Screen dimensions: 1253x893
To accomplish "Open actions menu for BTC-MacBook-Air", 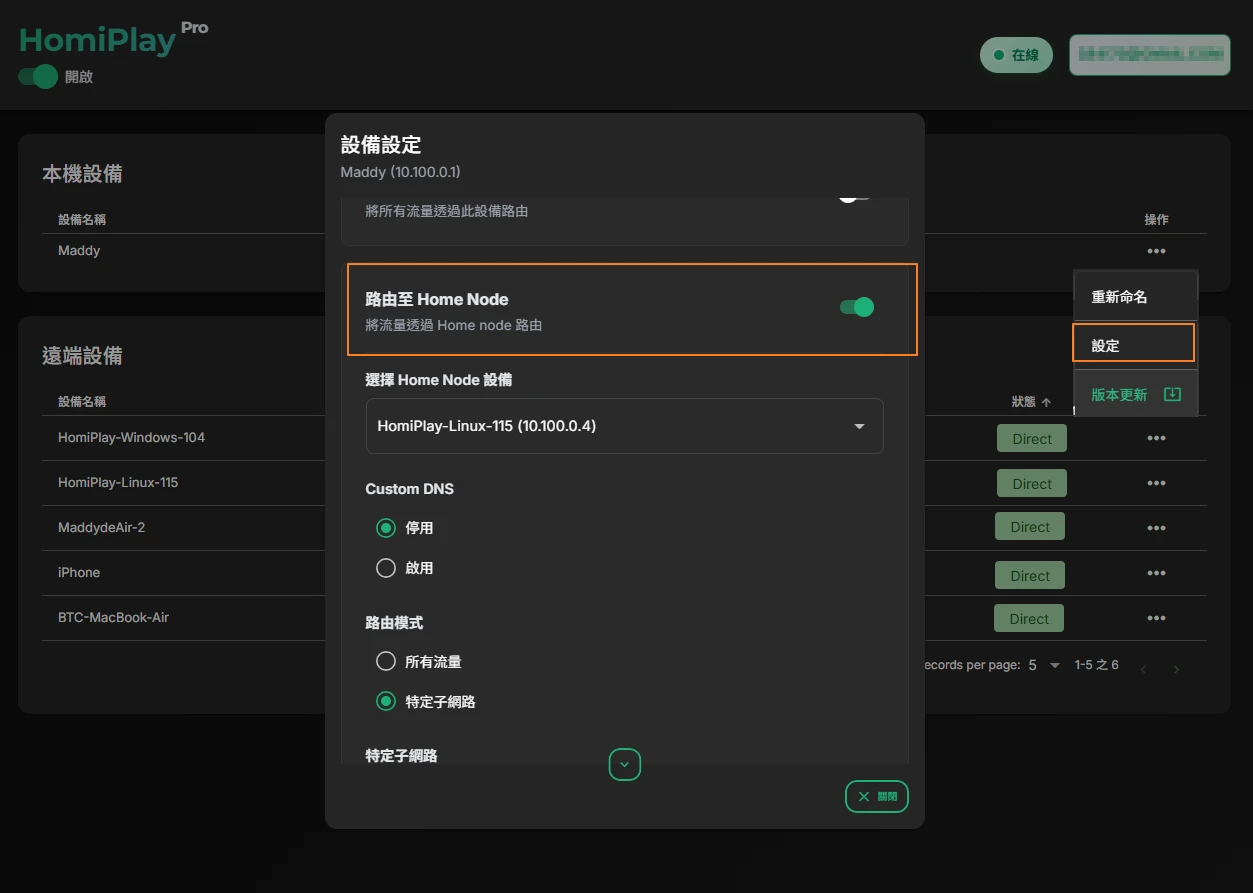I will [1157, 618].
